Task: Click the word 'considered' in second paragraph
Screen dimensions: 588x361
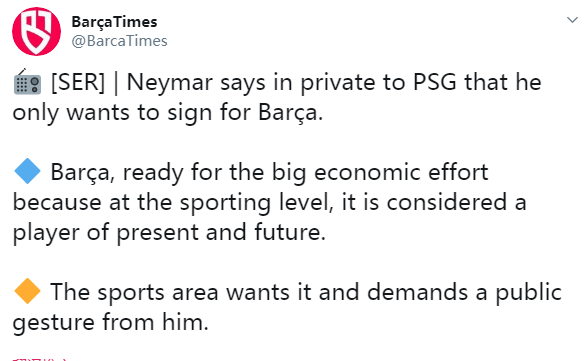Action: [x=447, y=202]
